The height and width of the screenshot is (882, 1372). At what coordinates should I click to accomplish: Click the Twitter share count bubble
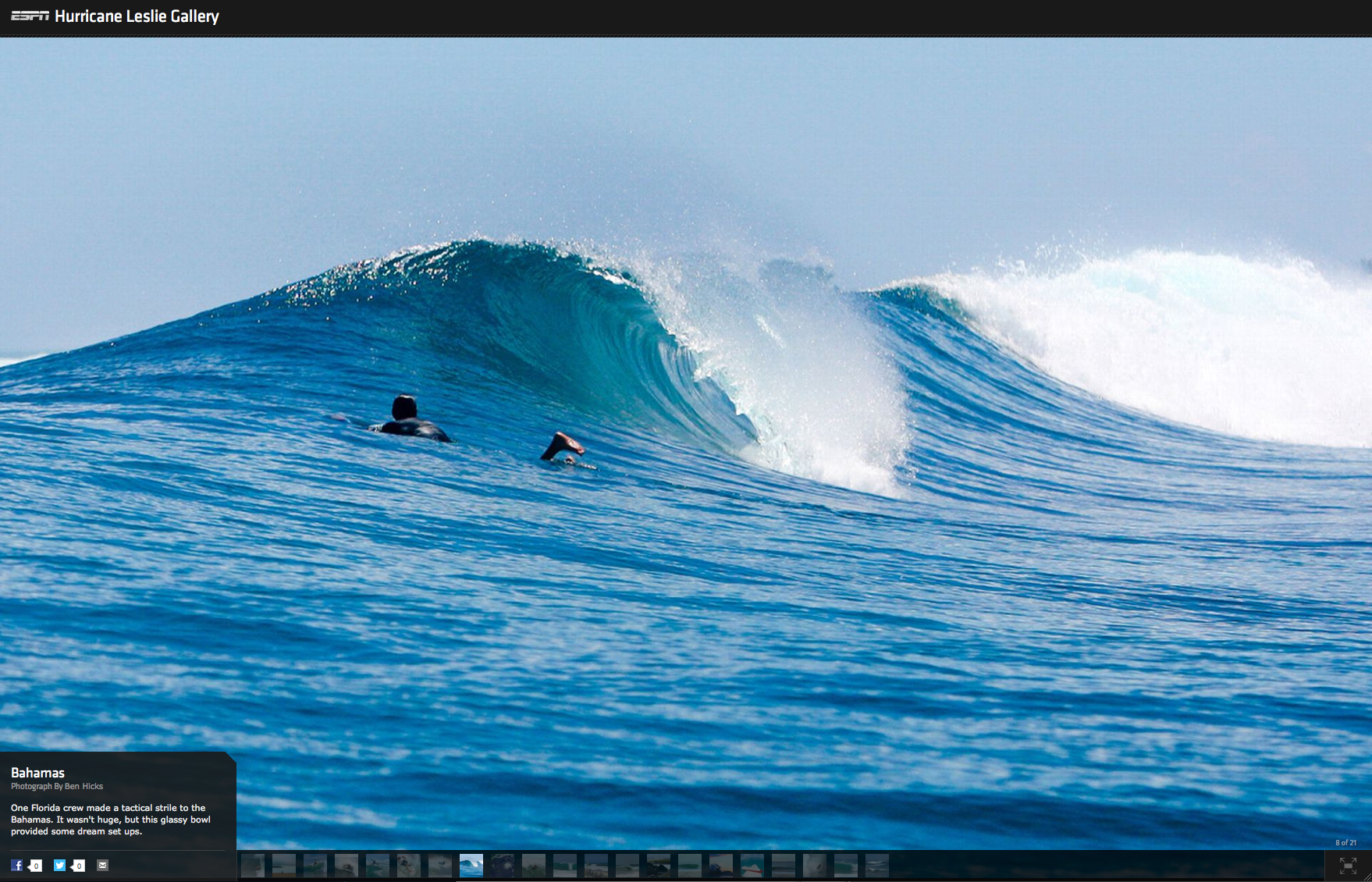pos(78,866)
